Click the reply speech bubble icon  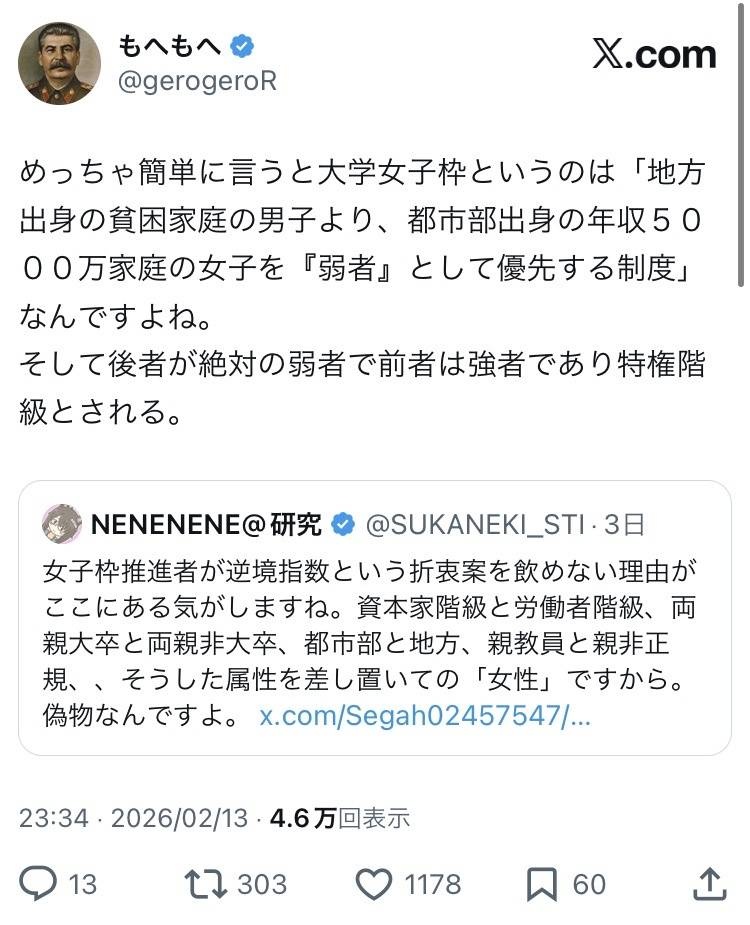point(39,883)
